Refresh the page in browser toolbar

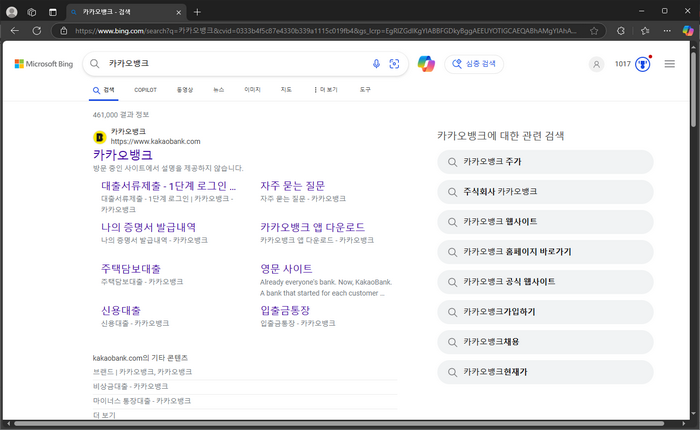[37, 31]
